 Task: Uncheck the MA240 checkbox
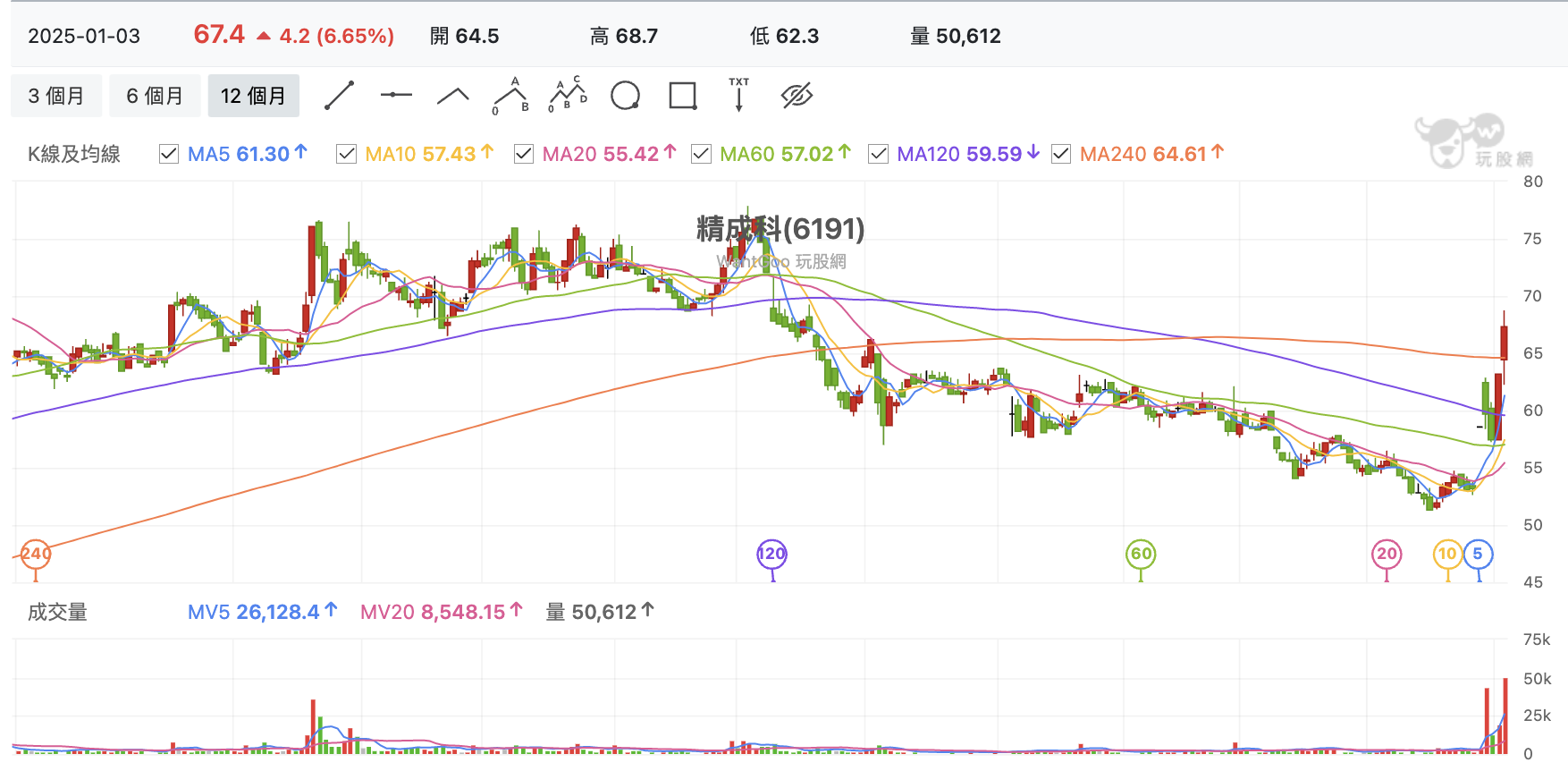click(1061, 154)
